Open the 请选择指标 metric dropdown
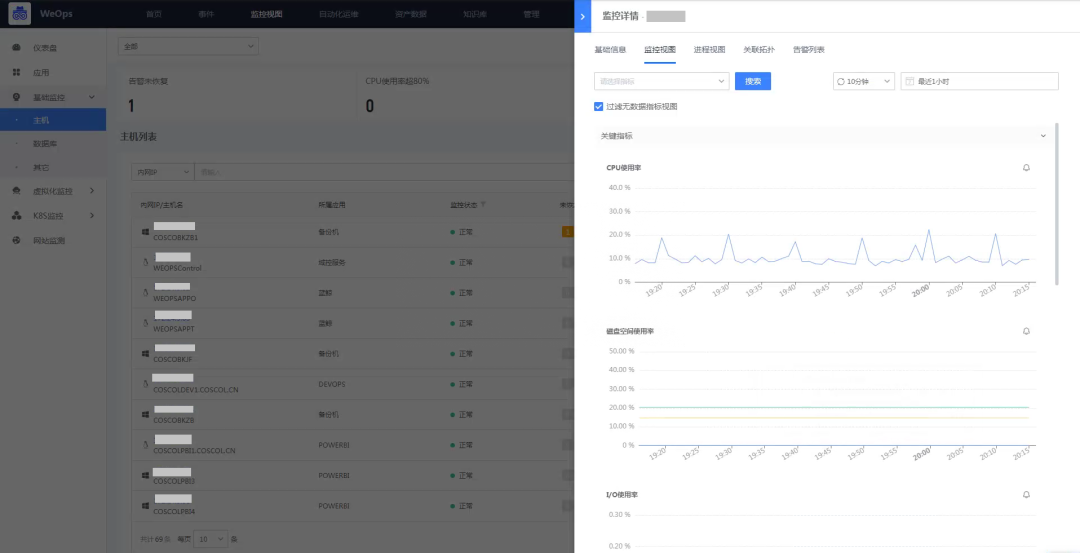 point(661,81)
